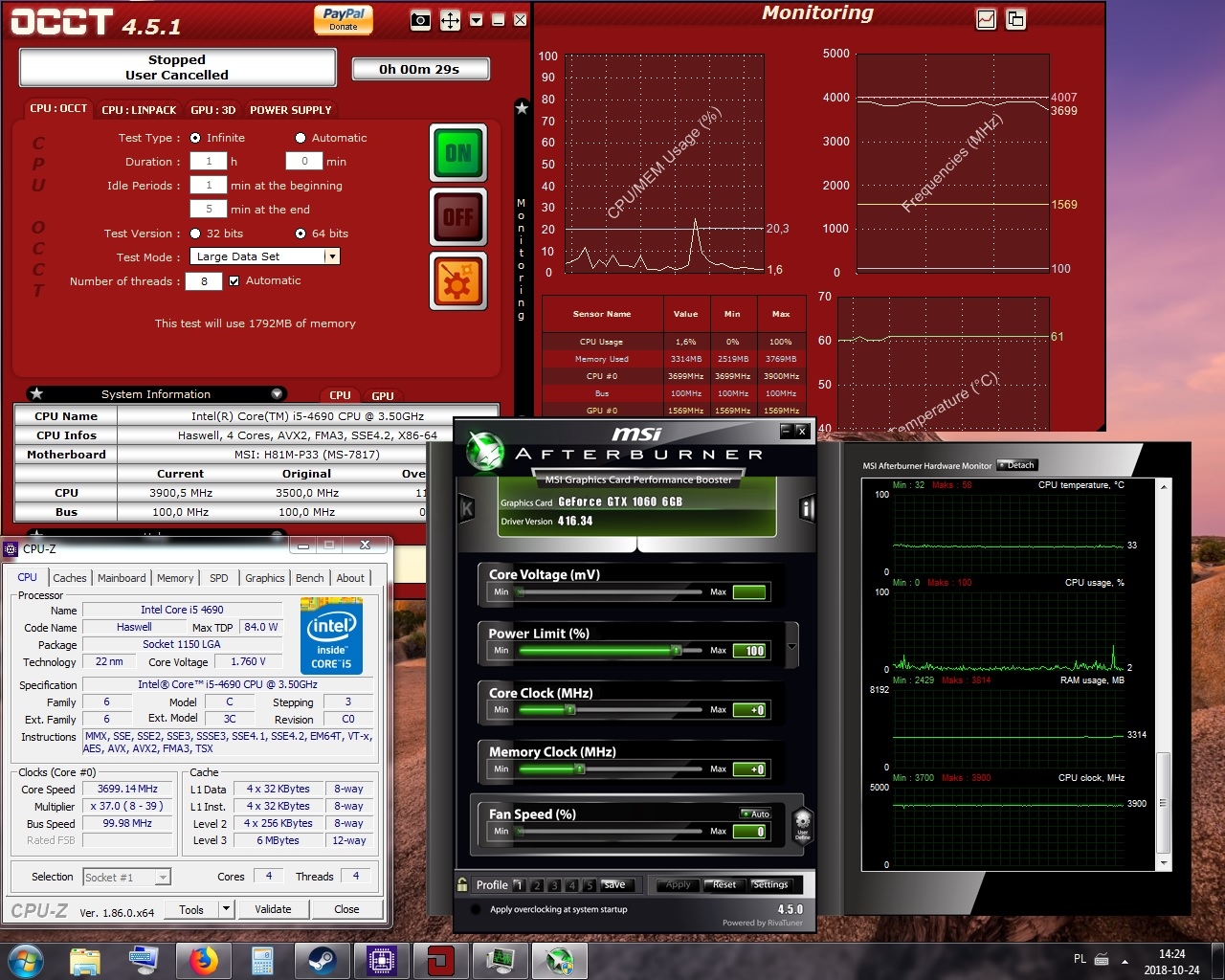
Task: Expand the Power Limit panel arrow
Action: point(791,648)
